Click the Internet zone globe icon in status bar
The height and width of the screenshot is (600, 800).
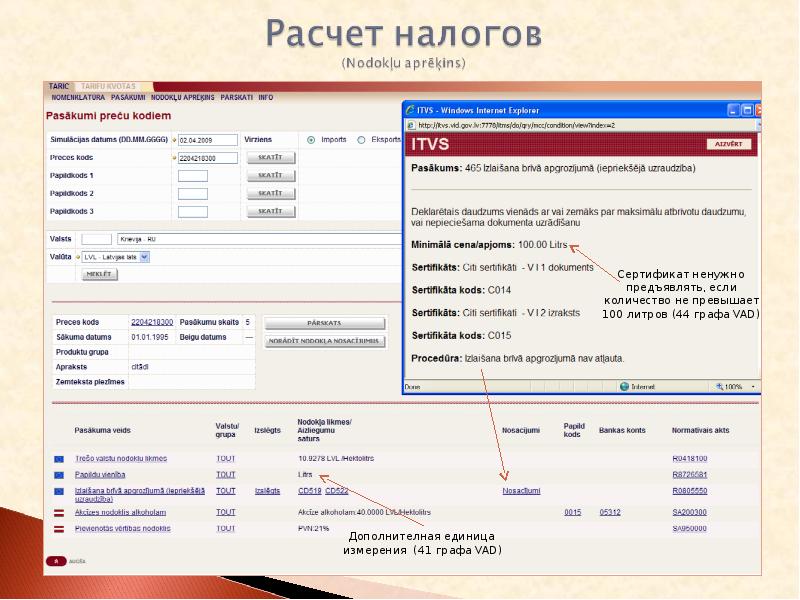tap(623, 386)
